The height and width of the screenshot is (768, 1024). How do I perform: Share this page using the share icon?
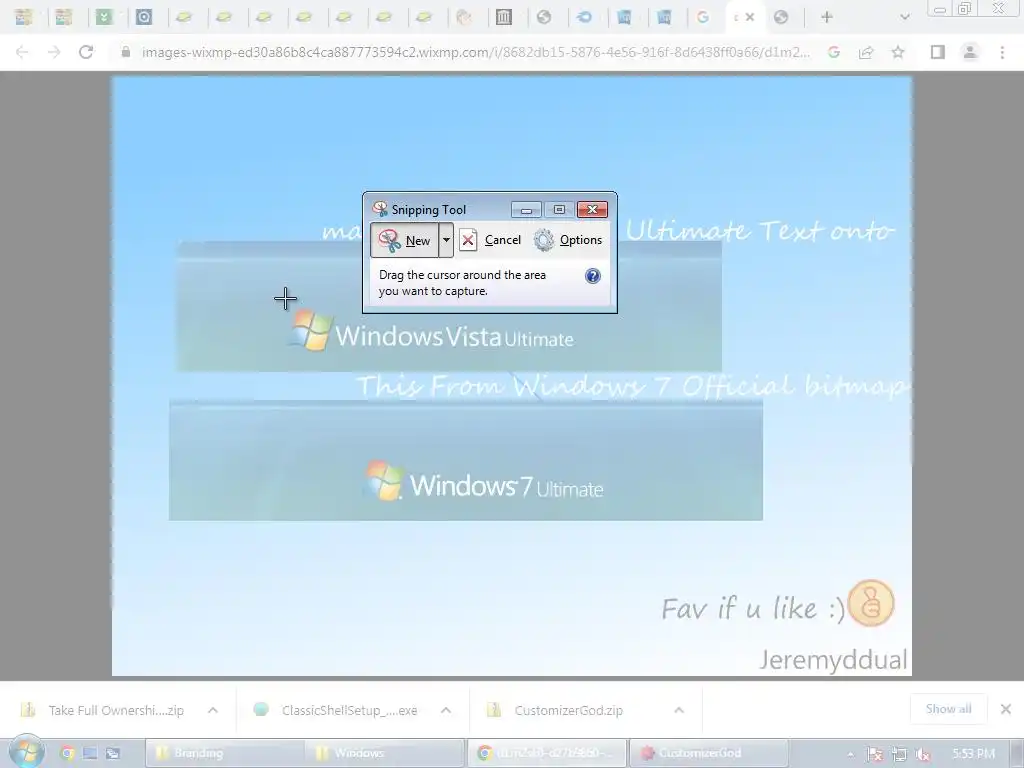pos(866,52)
